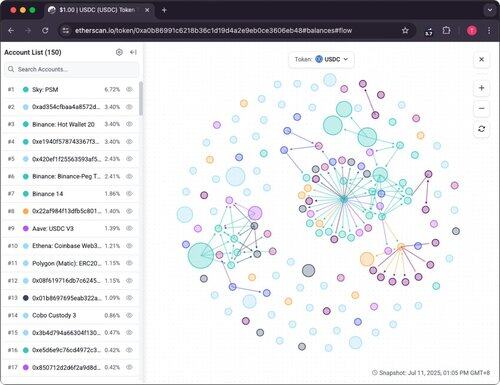The height and width of the screenshot is (385, 500).
Task: Close the token flow visualization
Action: (x=481, y=59)
